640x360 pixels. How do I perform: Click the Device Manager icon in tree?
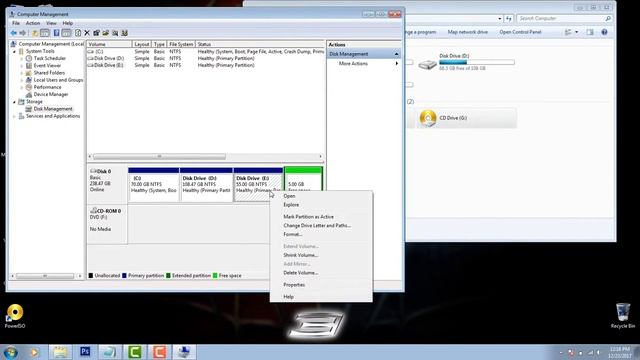click(x=29, y=94)
